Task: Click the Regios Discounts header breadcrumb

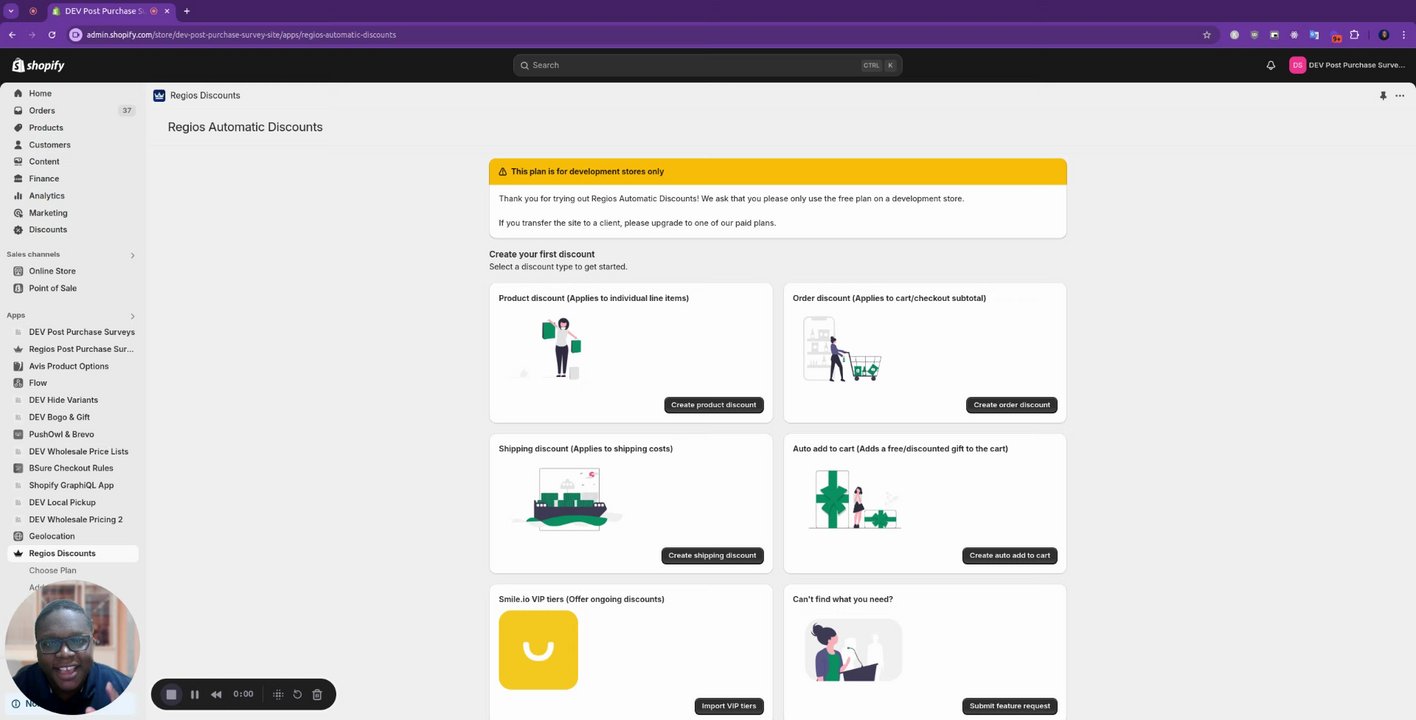Action: (x=205, y=96)
